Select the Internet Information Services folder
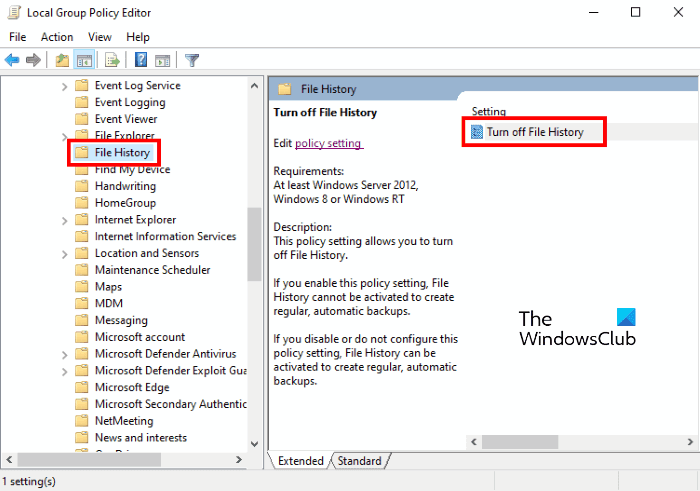The width and height of the screenshot is (700, 491). [x=165, y=236]
